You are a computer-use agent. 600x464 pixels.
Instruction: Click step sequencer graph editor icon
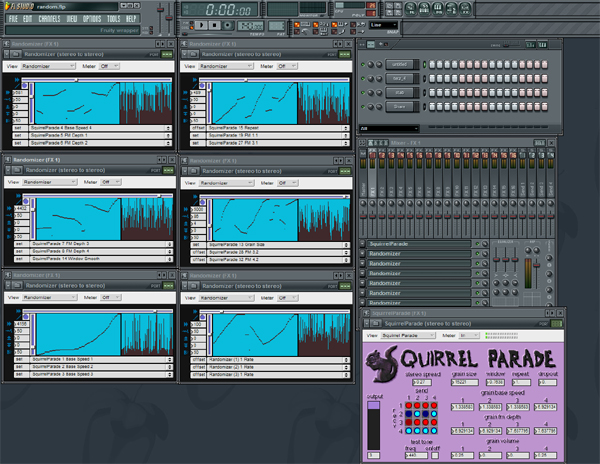point(530,45)
